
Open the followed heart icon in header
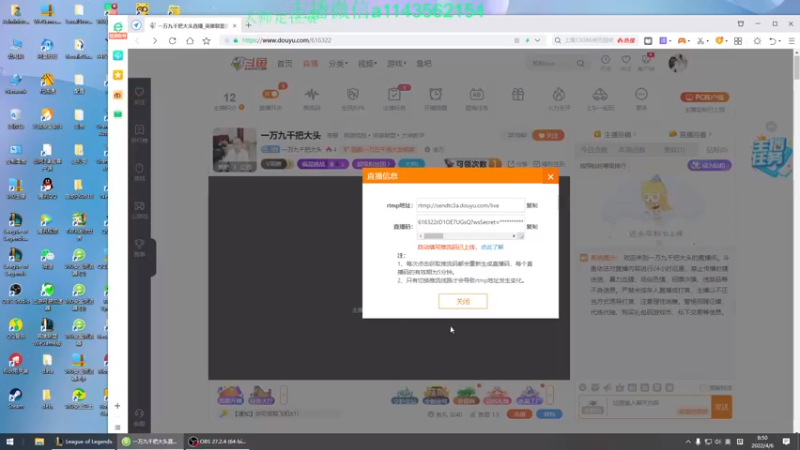(x=626, y=60)
